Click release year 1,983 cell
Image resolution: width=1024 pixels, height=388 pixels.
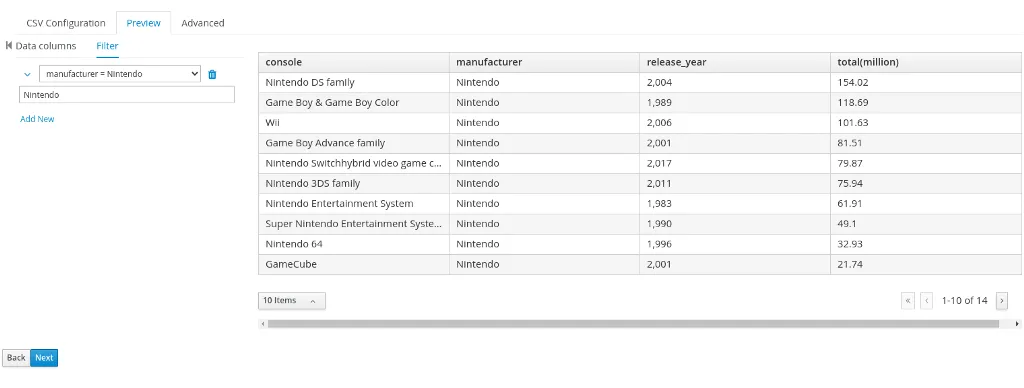tap(735, 204)
